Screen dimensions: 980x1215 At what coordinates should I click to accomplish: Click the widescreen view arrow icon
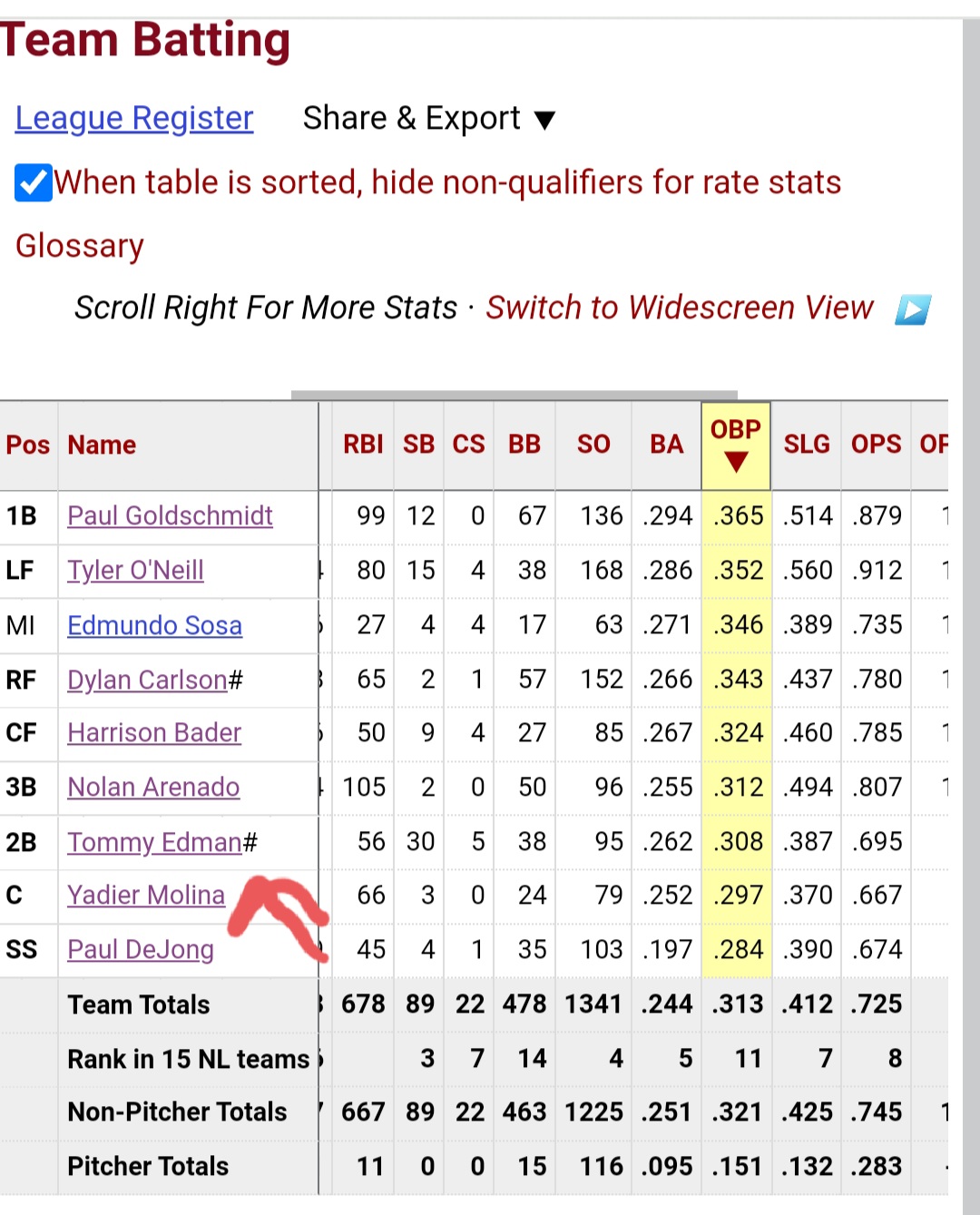point(913,309)
